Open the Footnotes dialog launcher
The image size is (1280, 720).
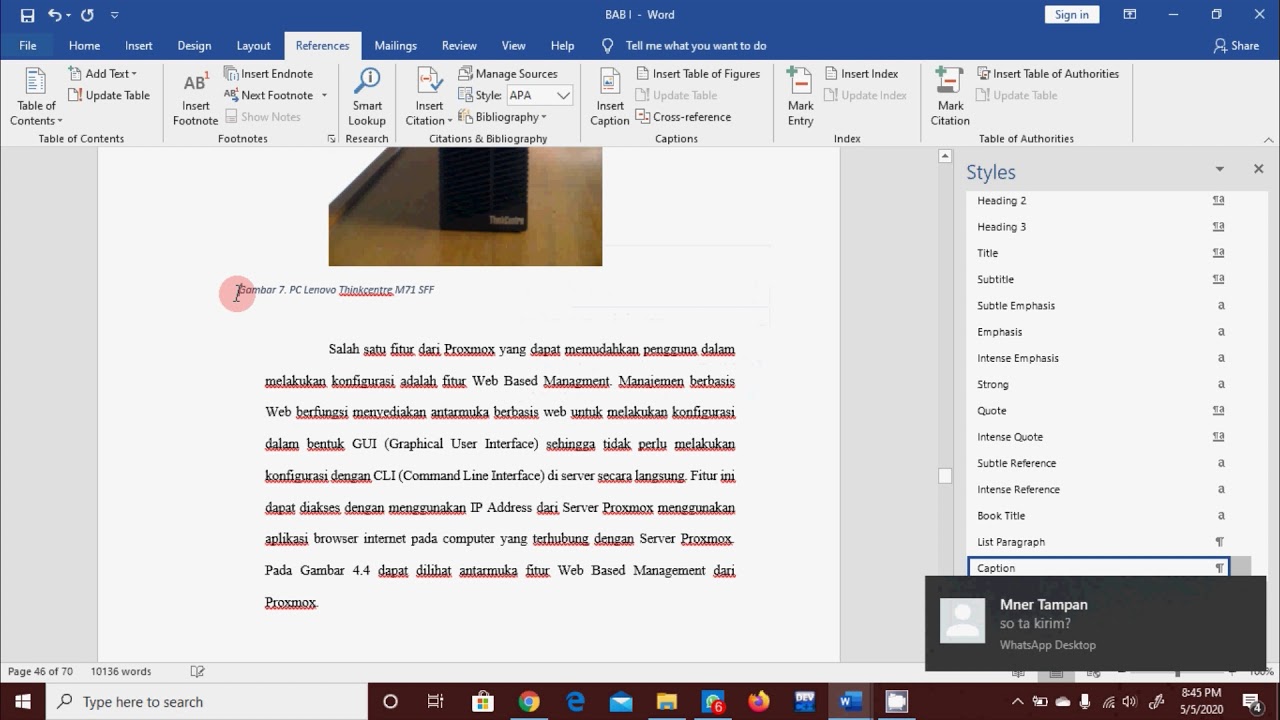tap(331, 139)
